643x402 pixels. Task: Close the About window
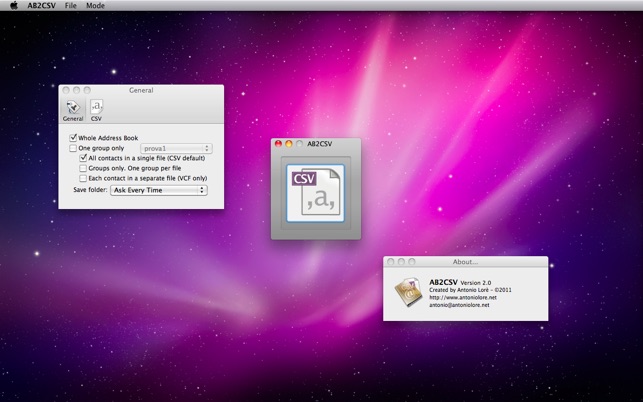(x=391, y=262)
